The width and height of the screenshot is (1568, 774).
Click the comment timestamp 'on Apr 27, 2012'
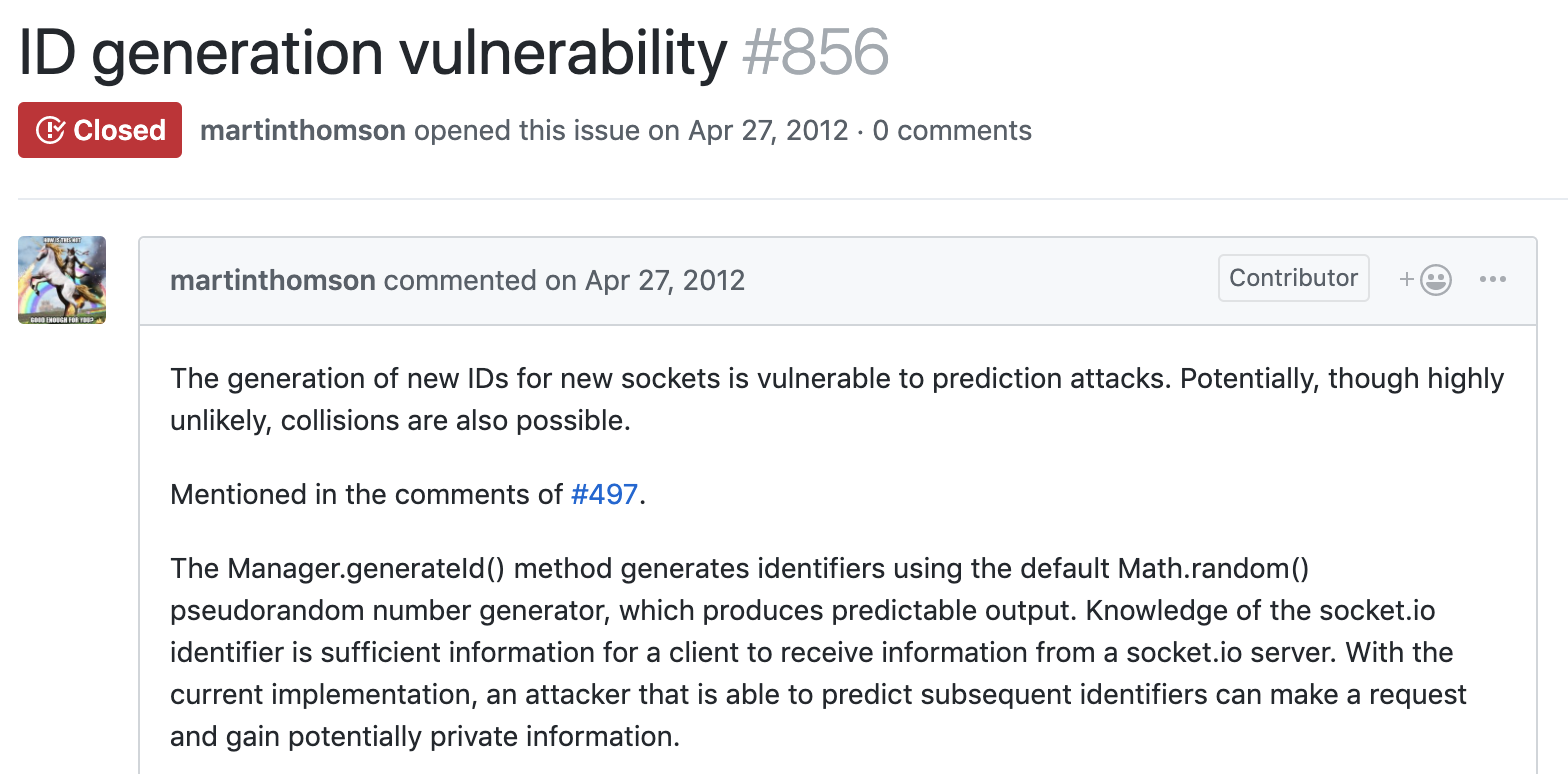point(645,280)
